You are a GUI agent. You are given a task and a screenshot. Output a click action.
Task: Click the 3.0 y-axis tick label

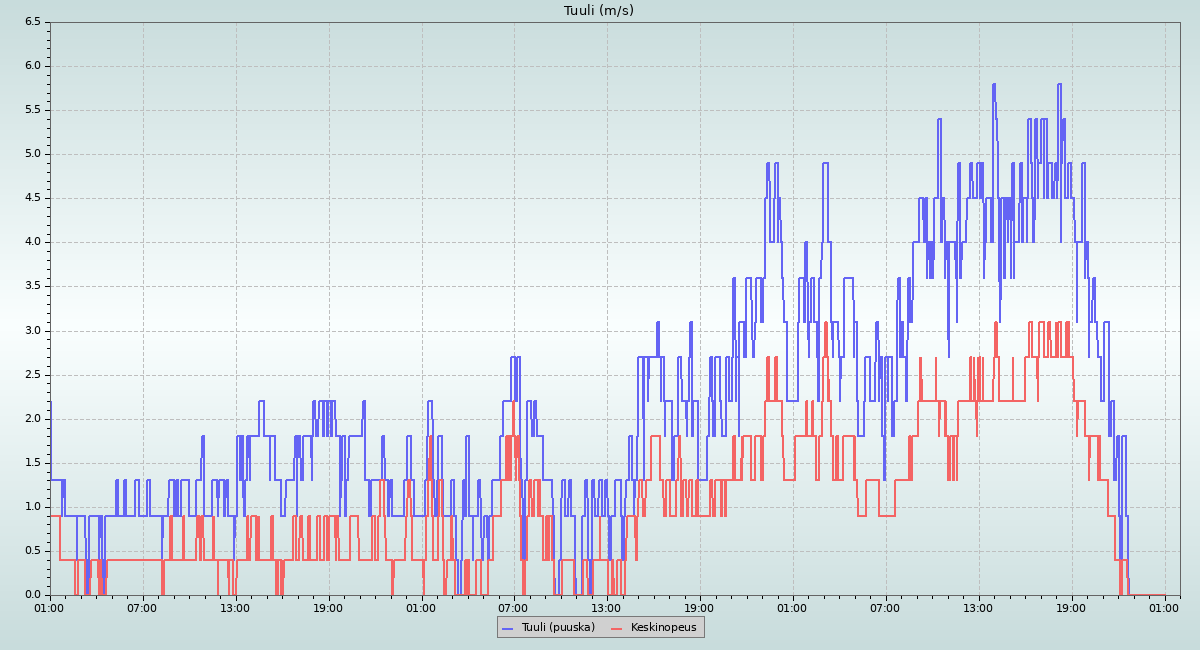coord(32,330)
